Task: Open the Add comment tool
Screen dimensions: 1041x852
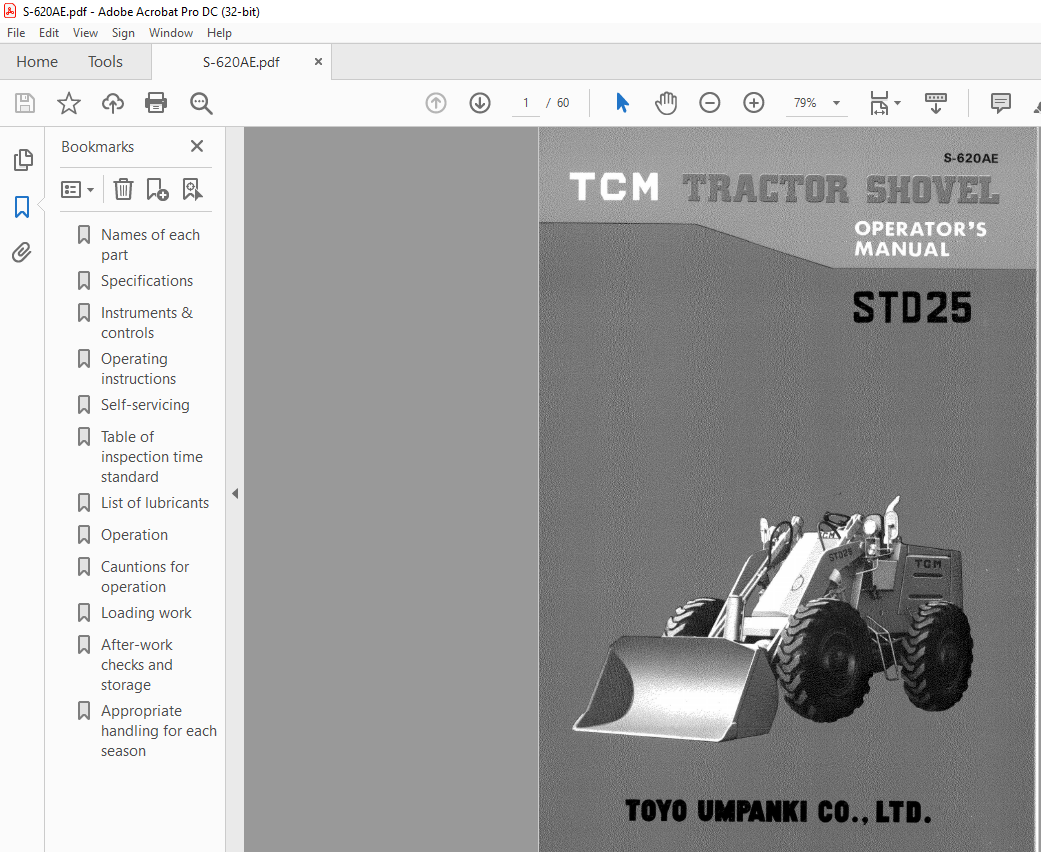Action: tap(1001, 103)
